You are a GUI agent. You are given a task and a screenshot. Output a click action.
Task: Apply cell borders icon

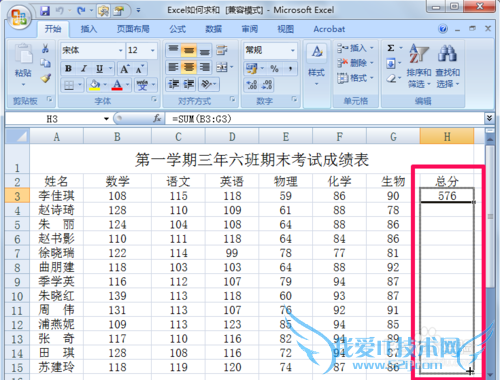69,85
